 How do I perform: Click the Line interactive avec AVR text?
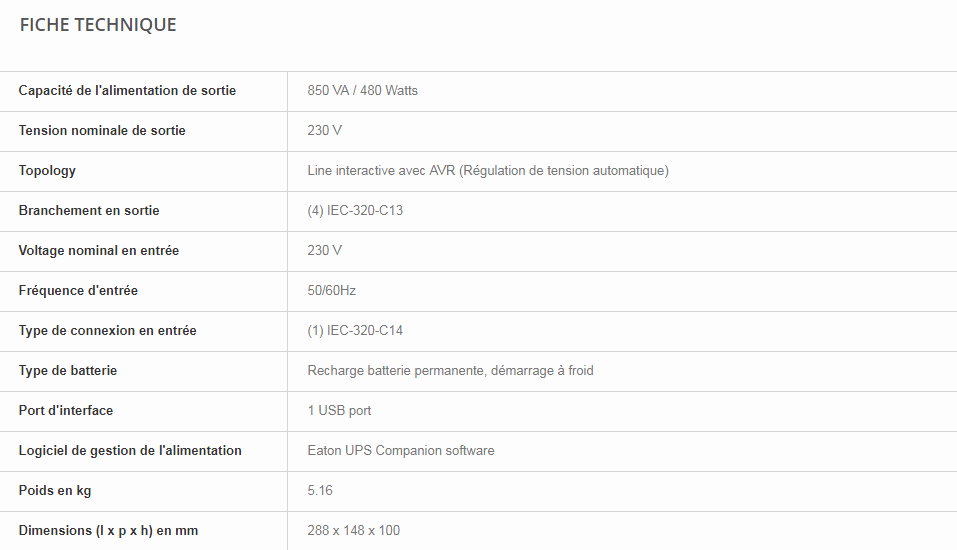(x=488, y=171)
